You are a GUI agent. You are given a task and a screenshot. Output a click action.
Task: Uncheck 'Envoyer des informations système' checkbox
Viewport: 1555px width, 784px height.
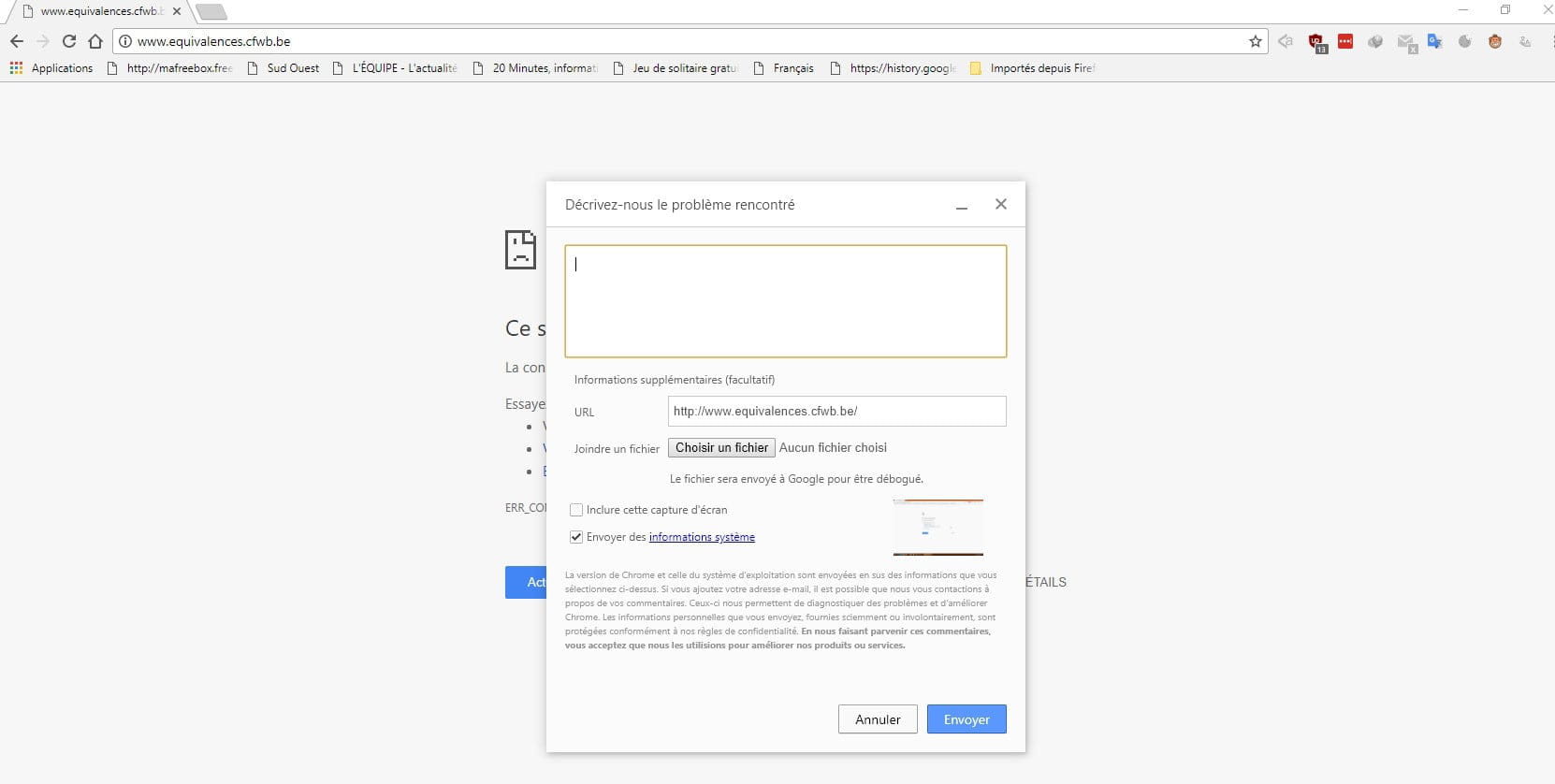(x=576, y=537)
